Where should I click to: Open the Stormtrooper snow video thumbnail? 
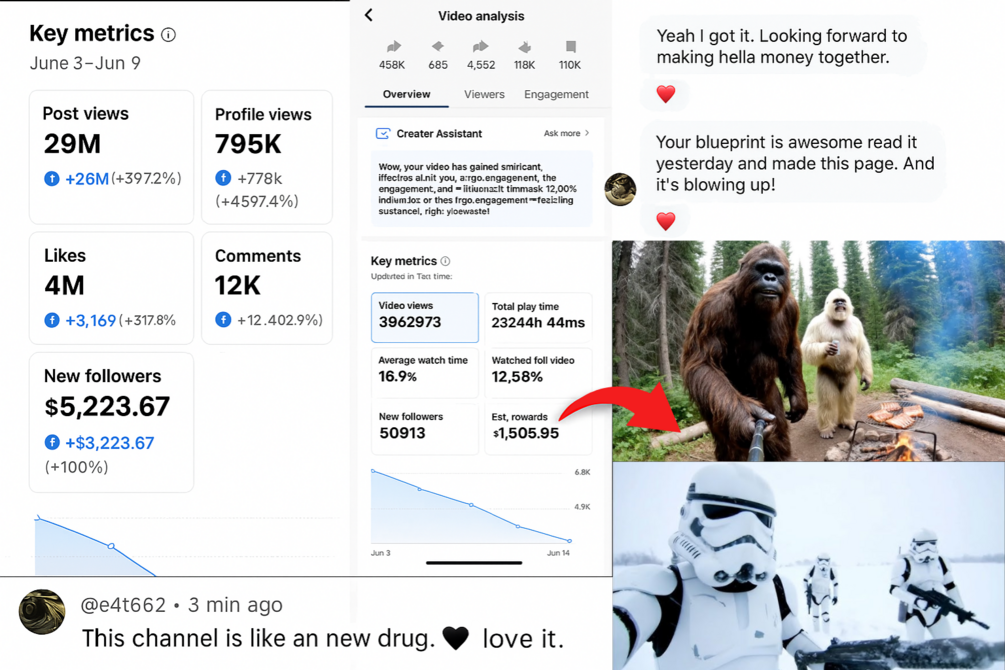[x=808, y=566]
